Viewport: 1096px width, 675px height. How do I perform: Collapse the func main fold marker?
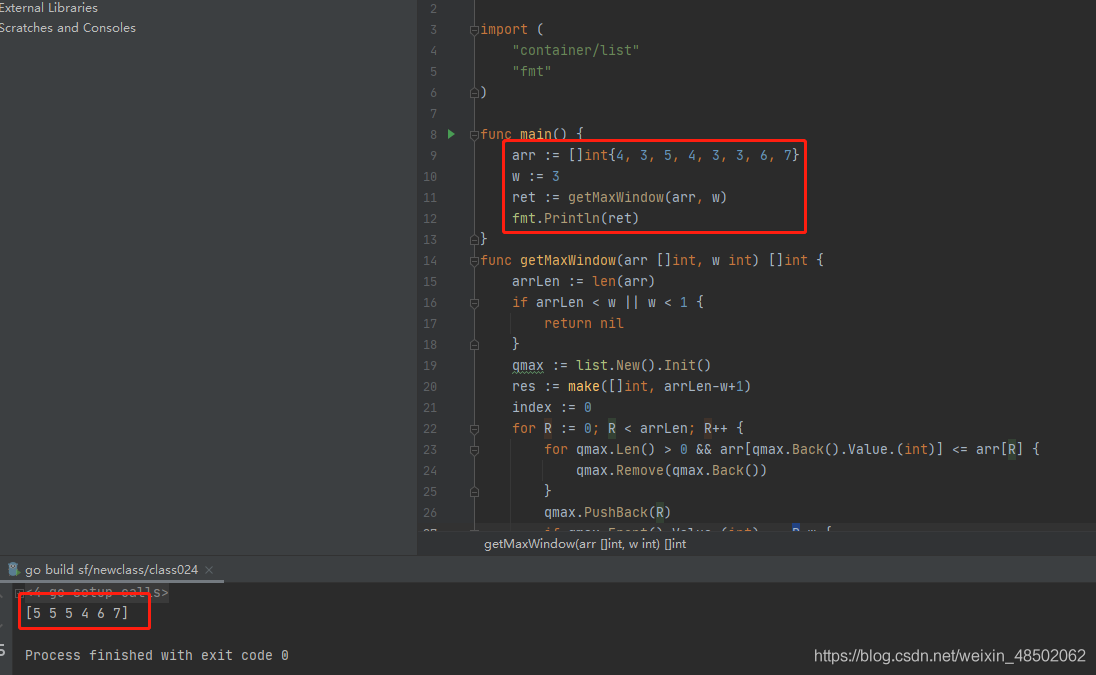point(474,135)
